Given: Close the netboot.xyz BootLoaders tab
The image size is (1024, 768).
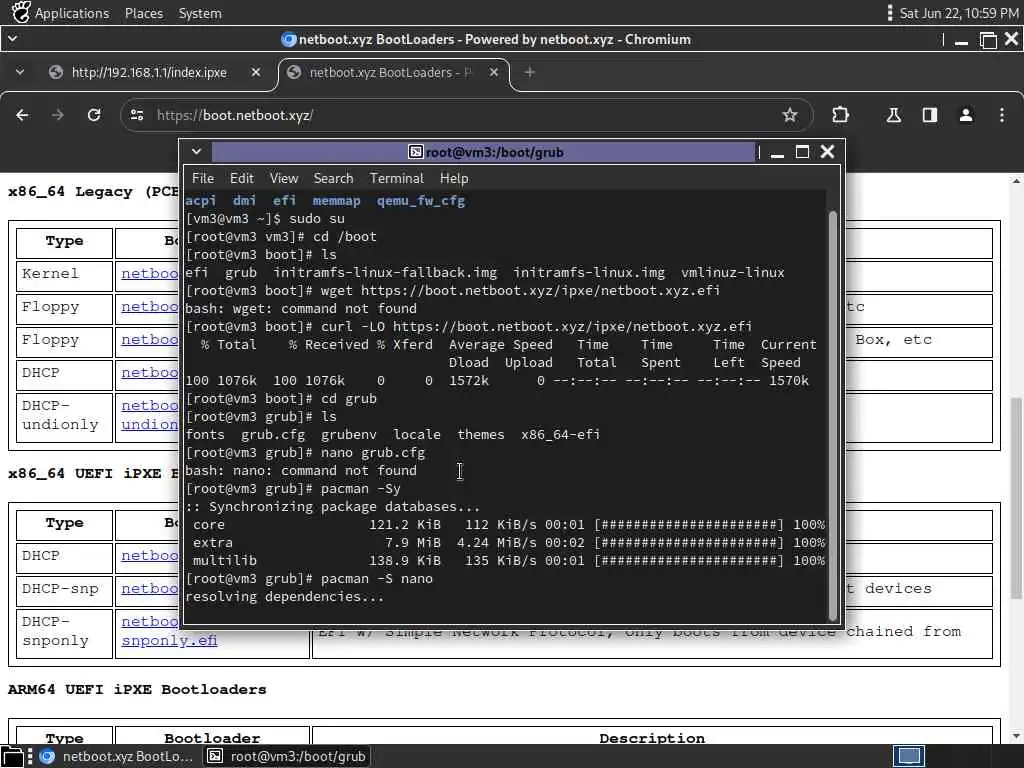Looking at the screenshot, I should 494,72.
